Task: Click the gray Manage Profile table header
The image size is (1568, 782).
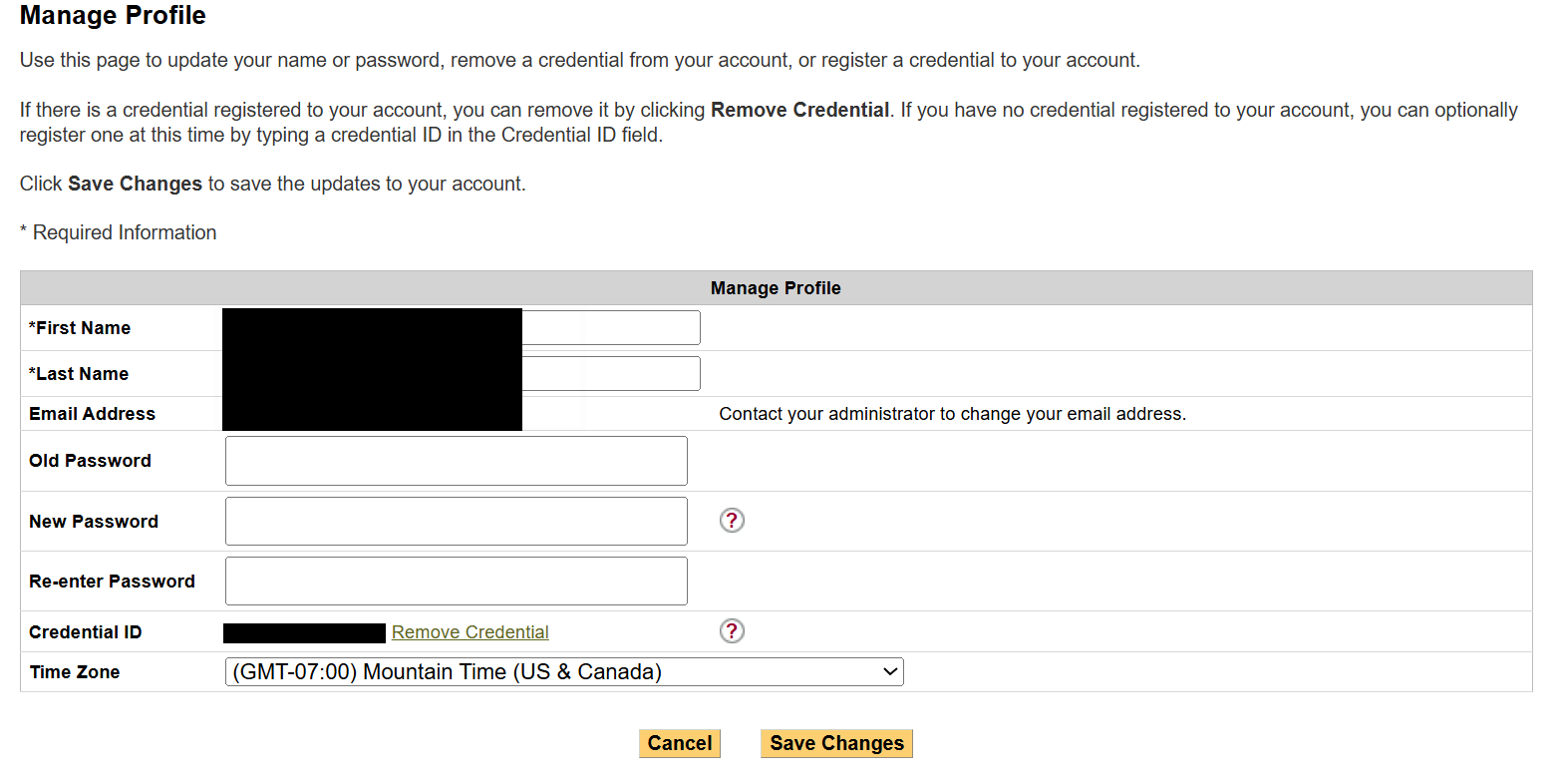Action: point(776,288)
